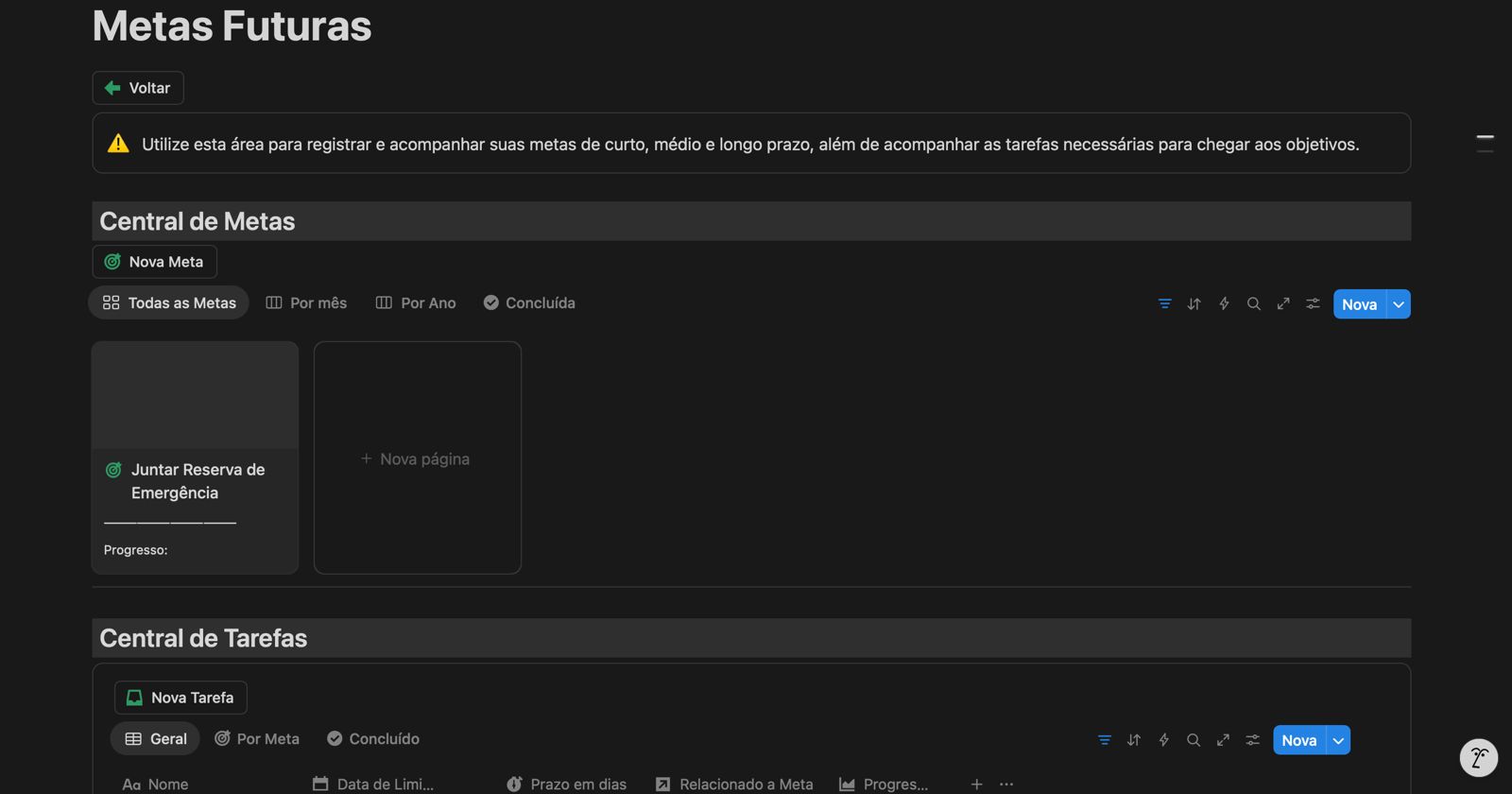Expand Tarefas database to full page

(1223, 740)
